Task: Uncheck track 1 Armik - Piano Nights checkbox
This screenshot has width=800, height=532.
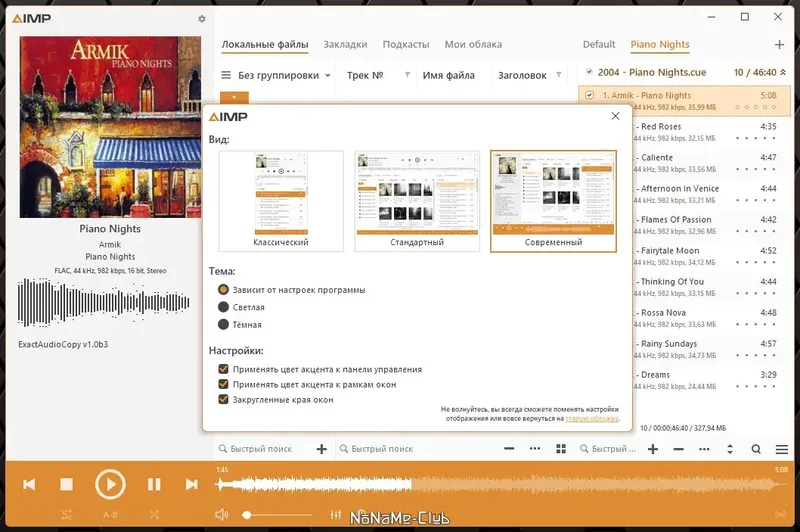Action: coord(589,95)
